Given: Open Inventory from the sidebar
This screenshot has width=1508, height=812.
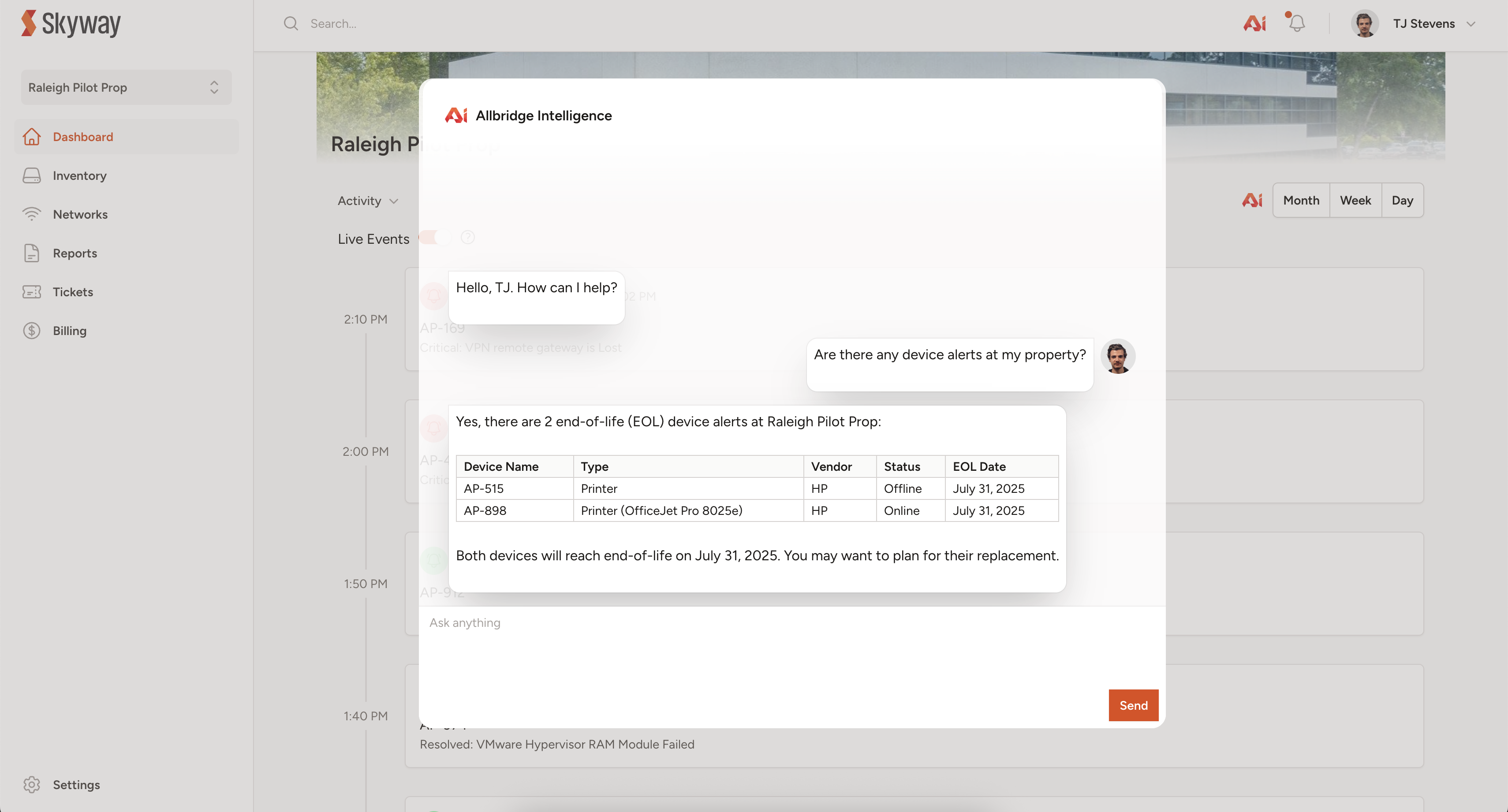Looking at the screenshot, I should [x=80, y=175].
